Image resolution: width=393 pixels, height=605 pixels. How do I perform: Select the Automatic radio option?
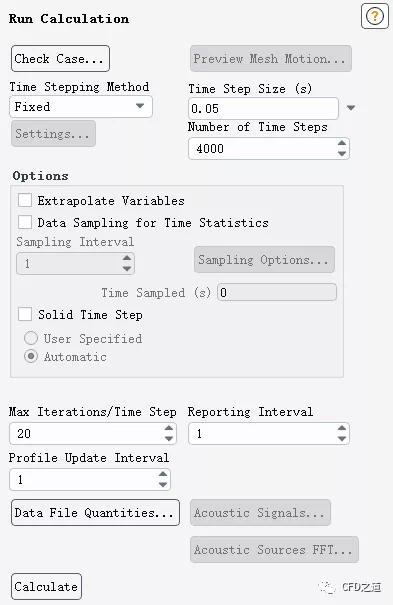click(x=31, y=356)
